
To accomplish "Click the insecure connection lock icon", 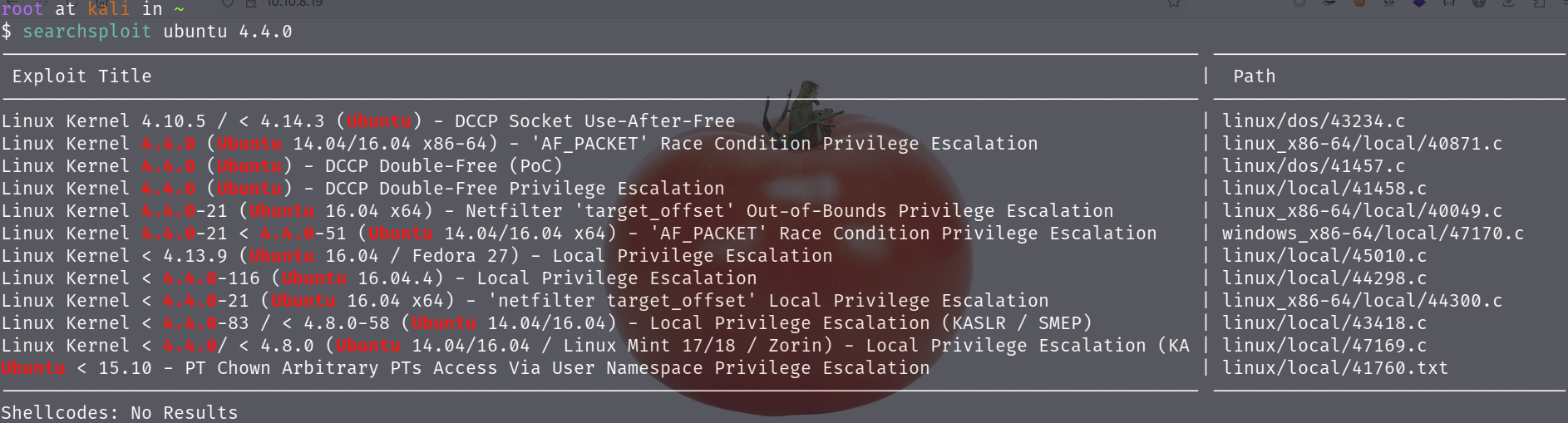I will tap(252, 2).
